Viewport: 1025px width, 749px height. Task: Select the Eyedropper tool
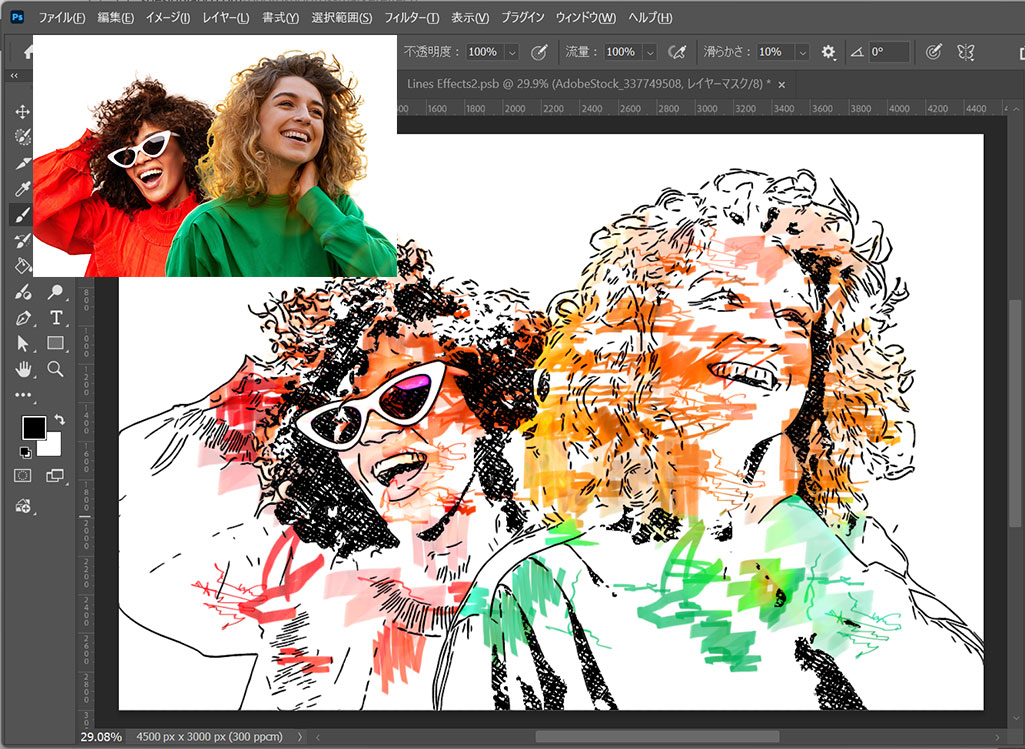tap(22, 189)
